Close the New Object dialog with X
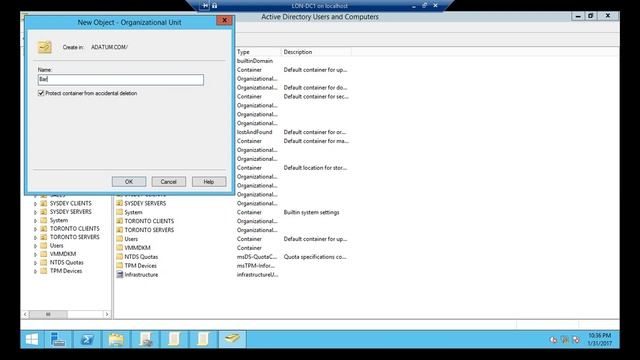The image size is (640, 360). pyautogui.click(x=224, y=20)
